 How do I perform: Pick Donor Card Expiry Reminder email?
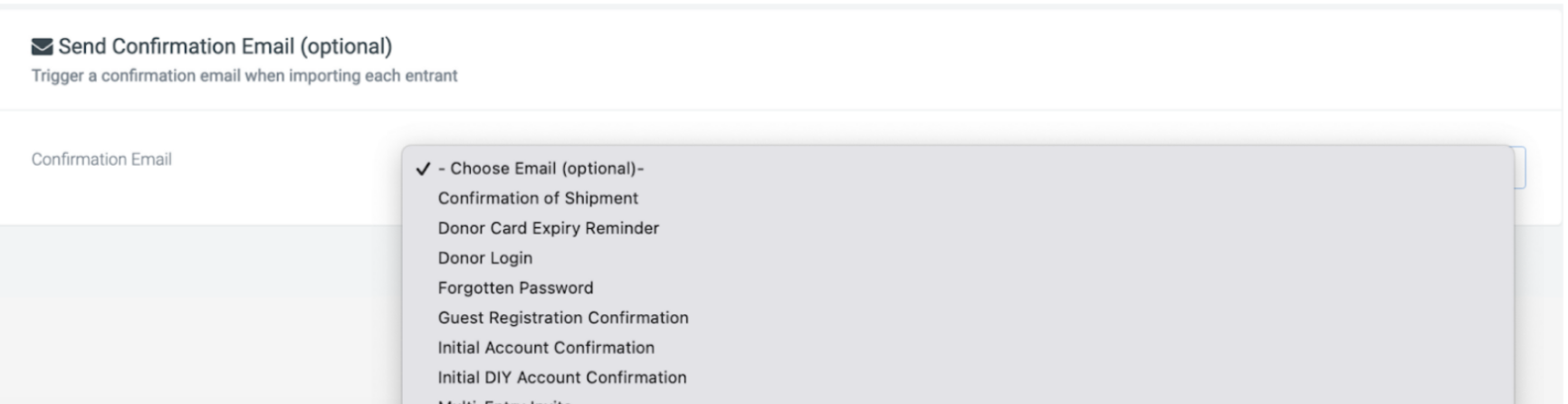point(958,228)
